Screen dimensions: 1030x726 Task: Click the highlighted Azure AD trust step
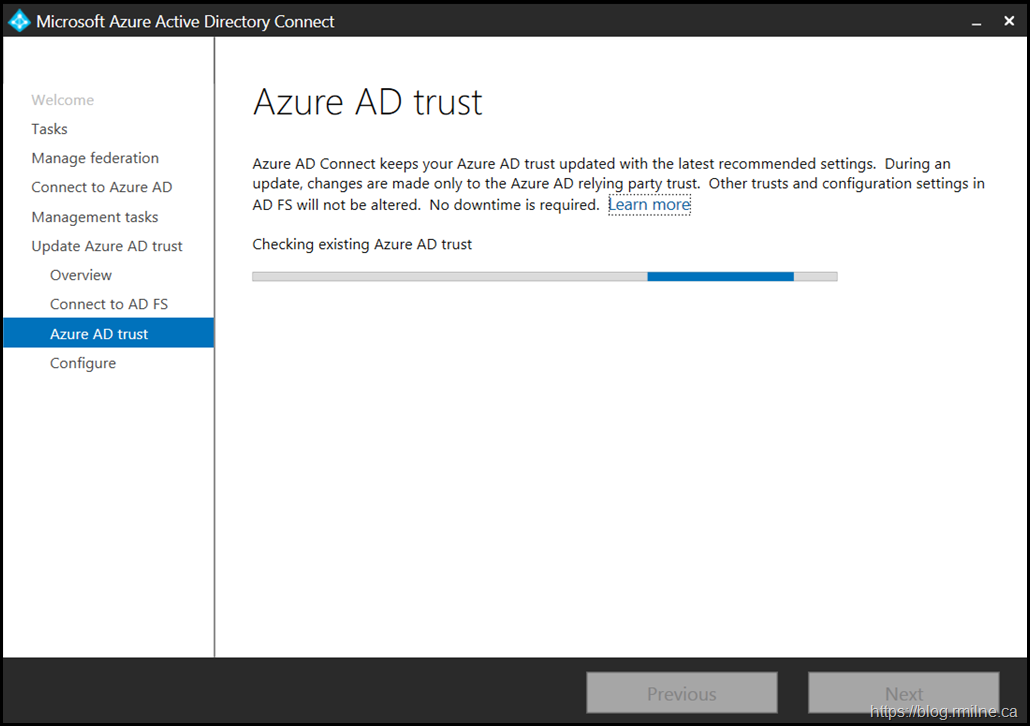(99, 334)
